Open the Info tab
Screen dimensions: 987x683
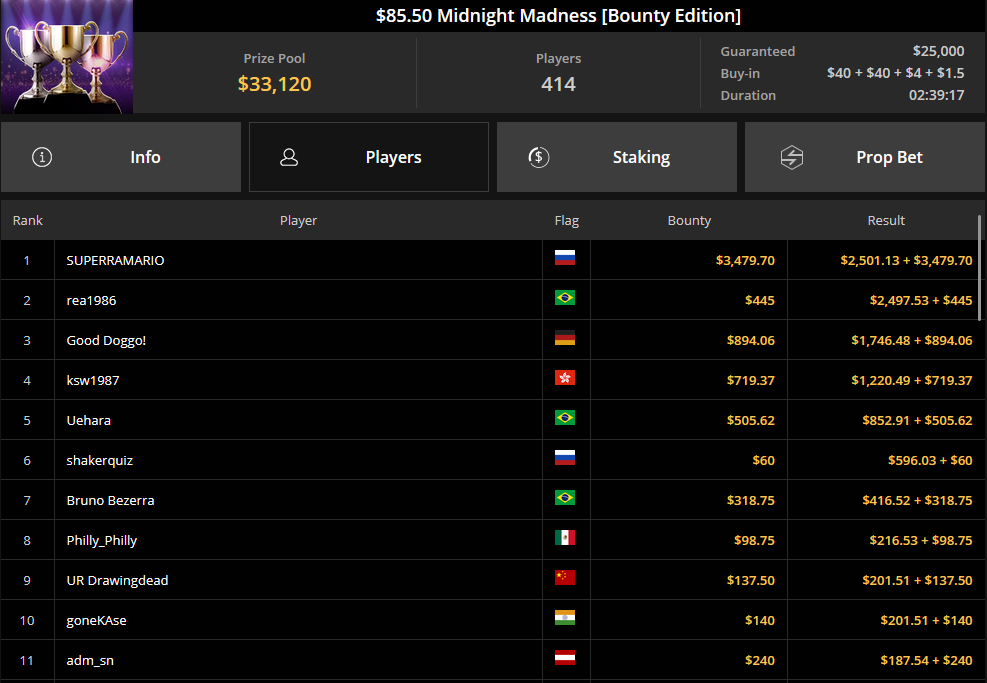[121, 157]
